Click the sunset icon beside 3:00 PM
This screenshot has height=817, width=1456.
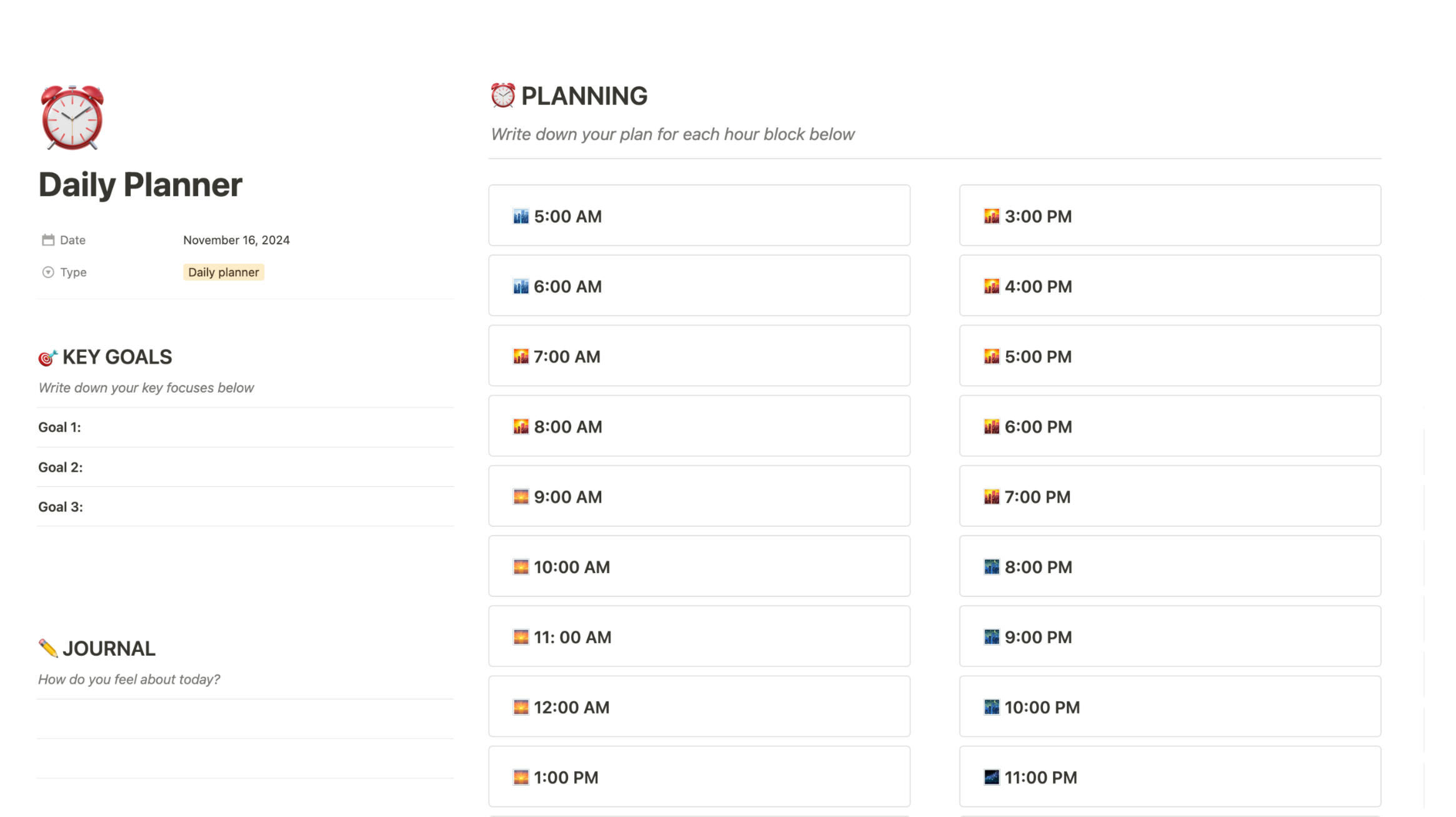[x=991, y=216]
